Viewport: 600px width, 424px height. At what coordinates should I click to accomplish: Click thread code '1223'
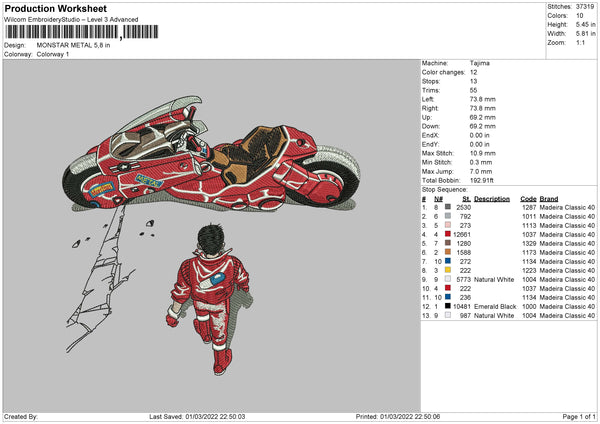click(x=530, y=271)
